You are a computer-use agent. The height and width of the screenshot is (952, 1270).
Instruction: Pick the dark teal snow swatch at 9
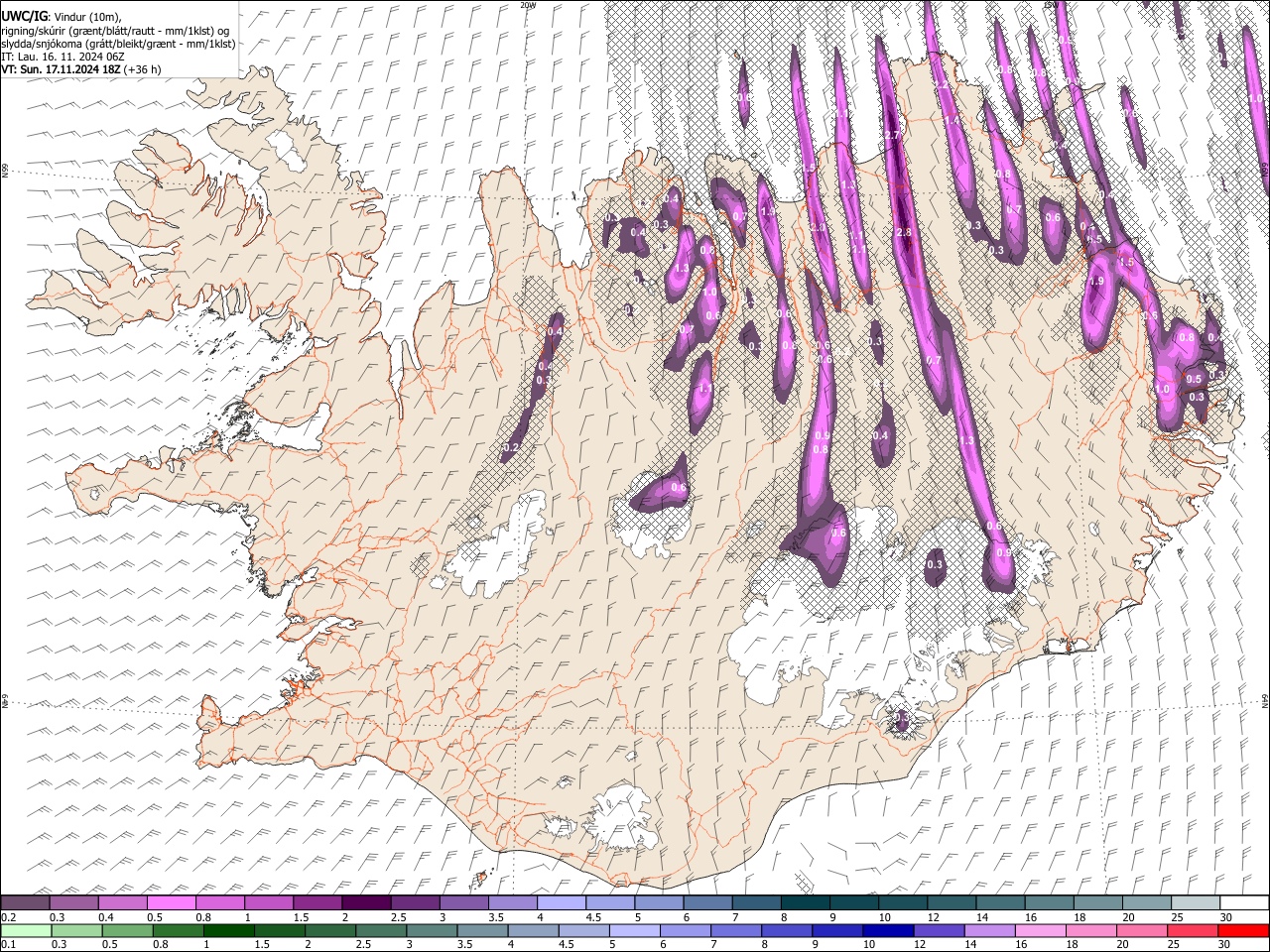click(x=853, y=902)
